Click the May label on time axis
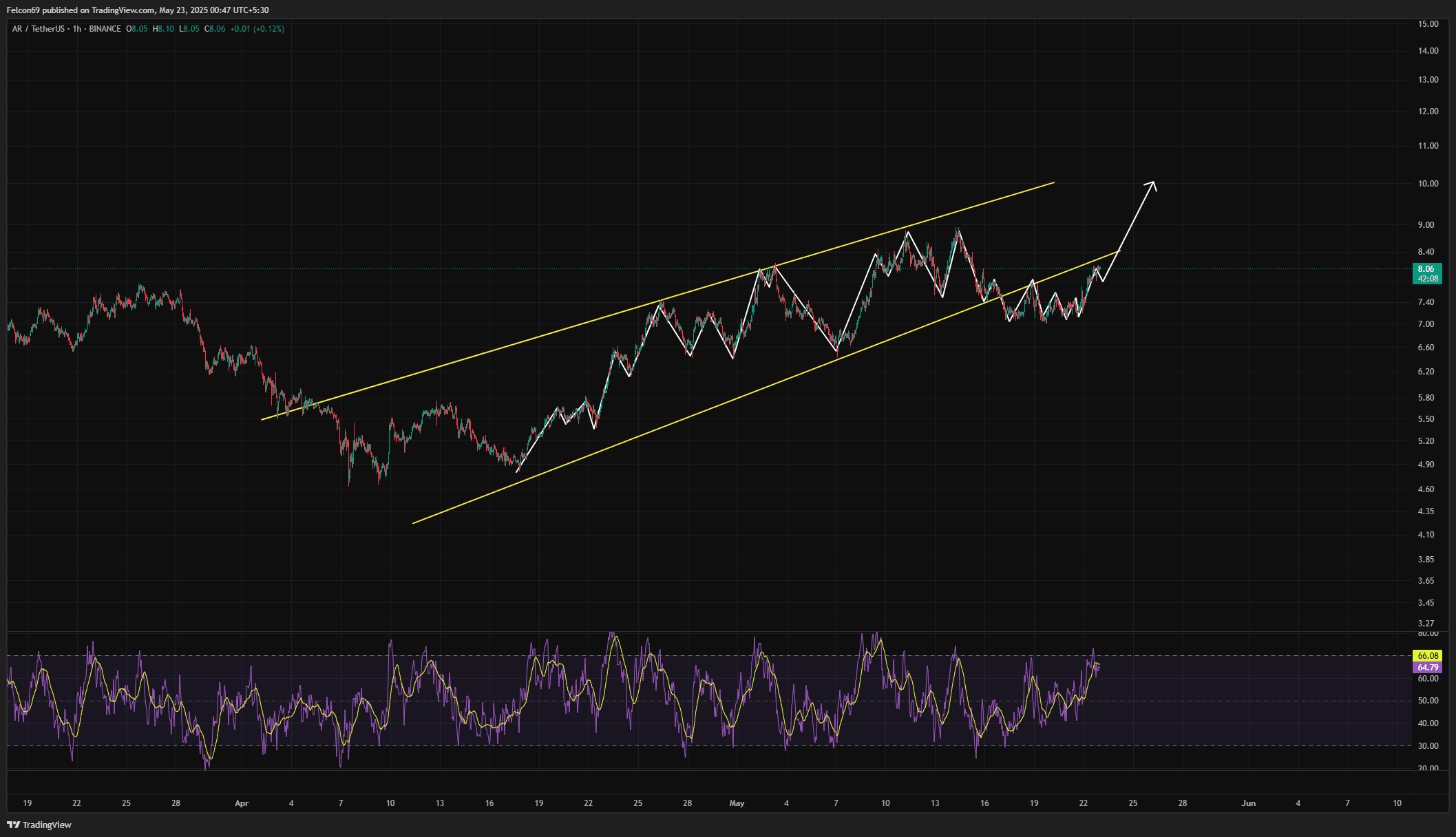Screen dimensions: 1456x837 pyautogui.click(x=737, y=803)
